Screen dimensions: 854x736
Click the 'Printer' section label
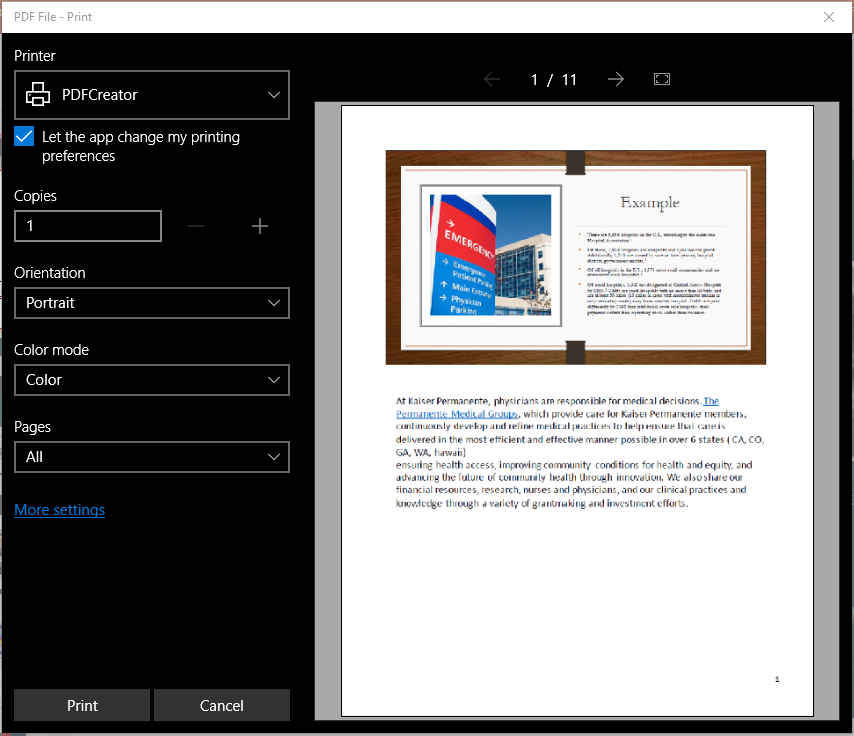point(35,56)
